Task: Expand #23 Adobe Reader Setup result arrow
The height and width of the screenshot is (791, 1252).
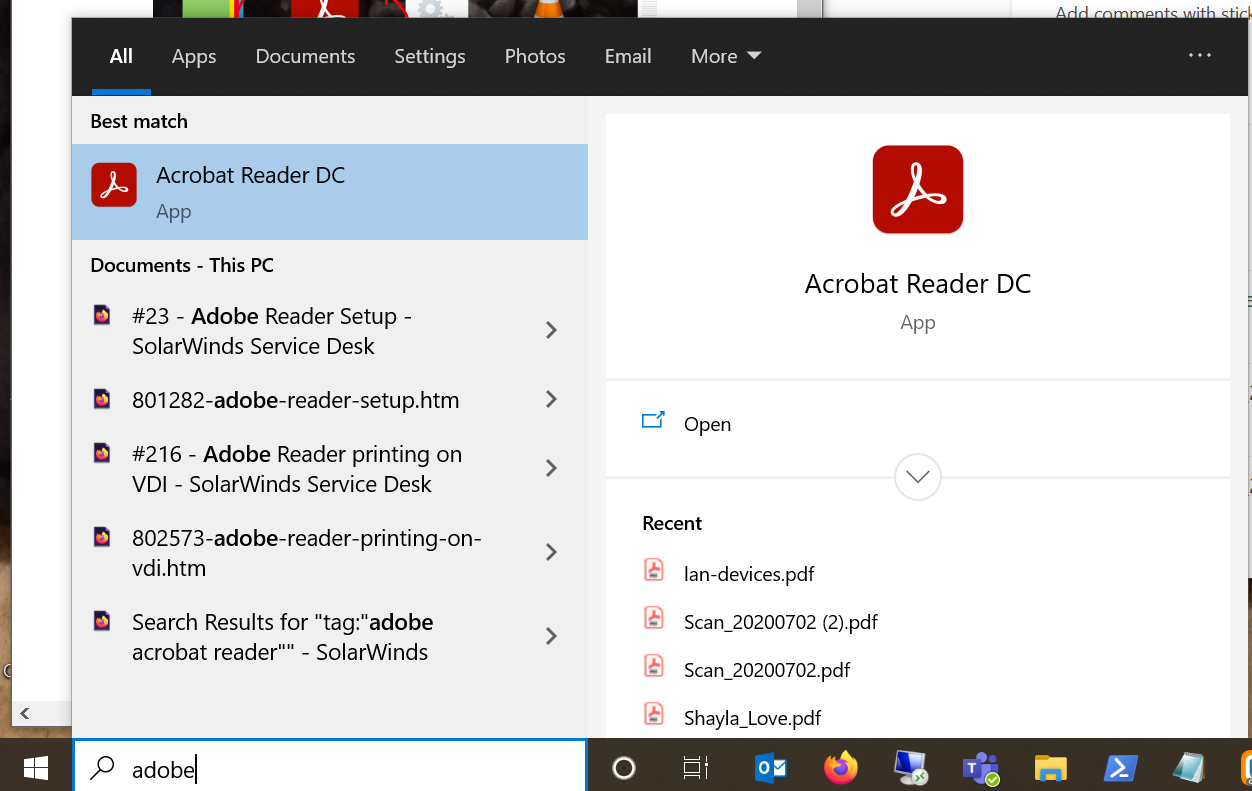Action: [551, 330]
